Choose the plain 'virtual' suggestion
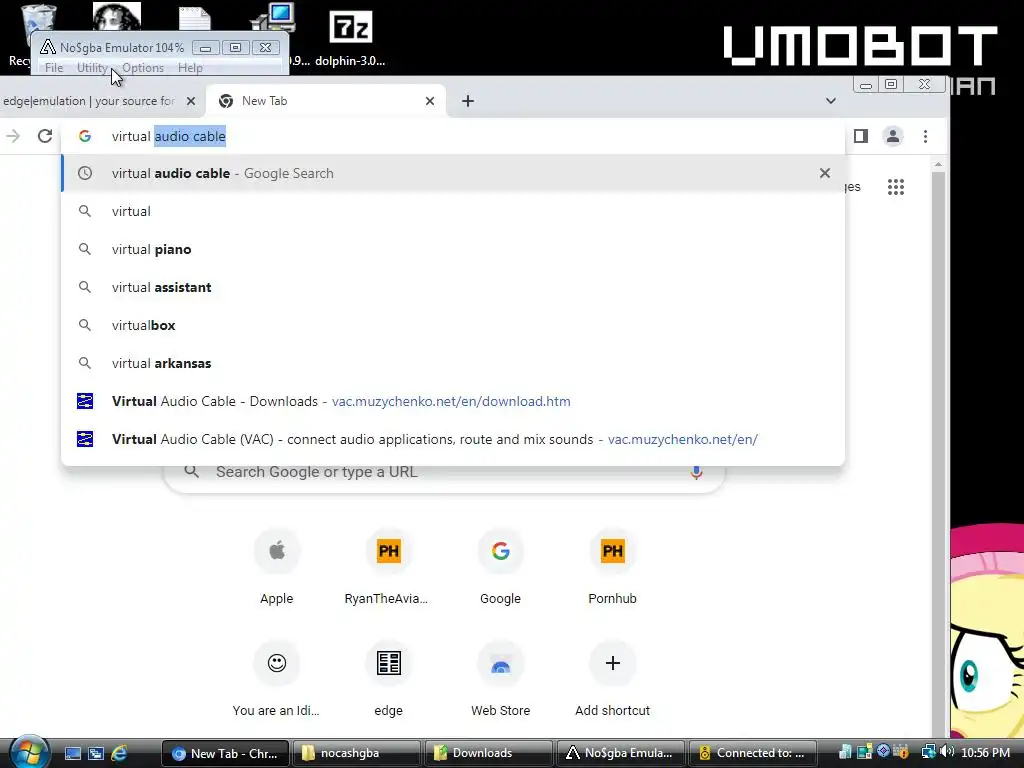 [453, 211]
